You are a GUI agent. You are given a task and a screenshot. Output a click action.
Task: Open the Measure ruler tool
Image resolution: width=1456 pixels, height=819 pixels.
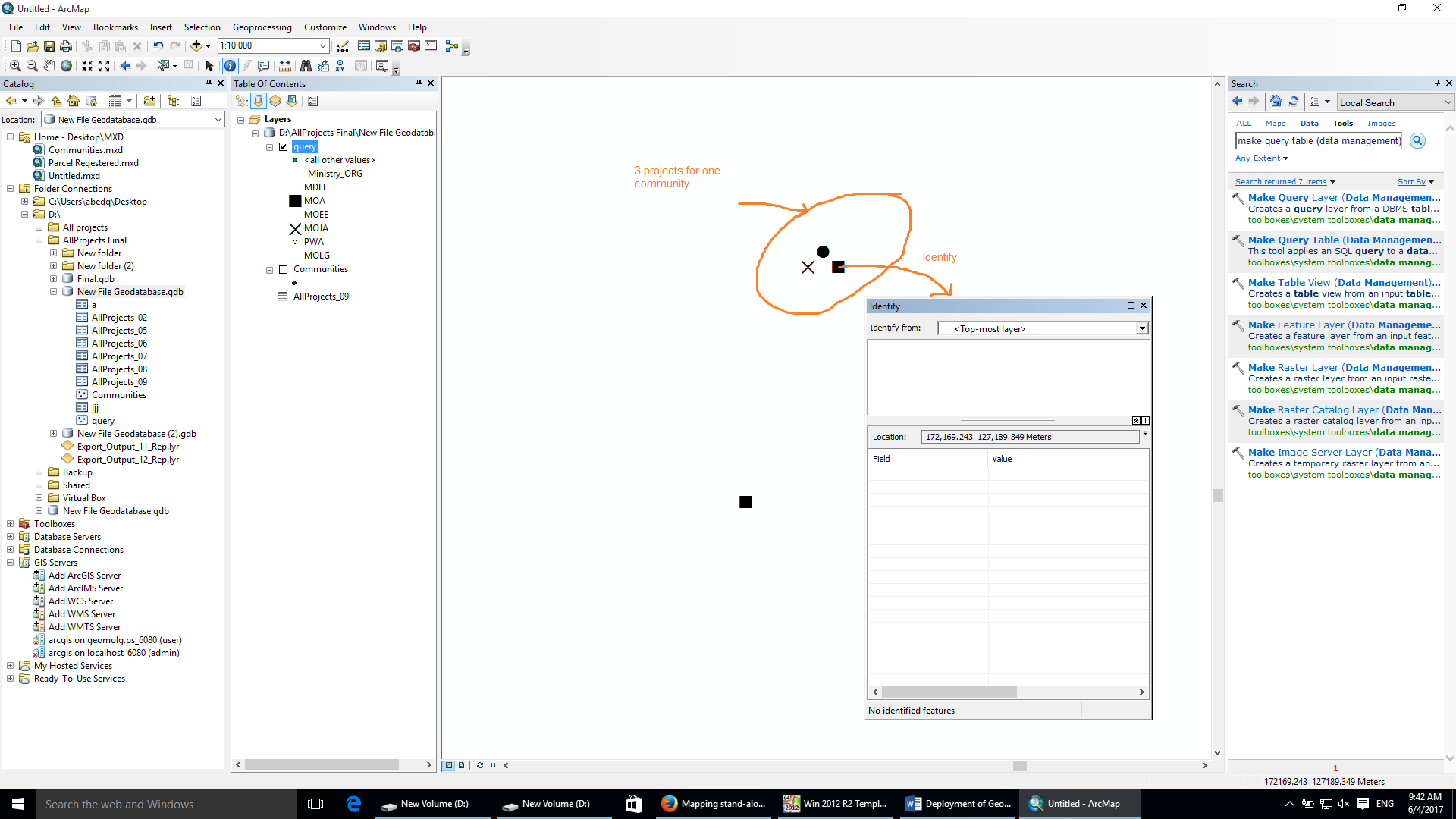tap(285, 66)
